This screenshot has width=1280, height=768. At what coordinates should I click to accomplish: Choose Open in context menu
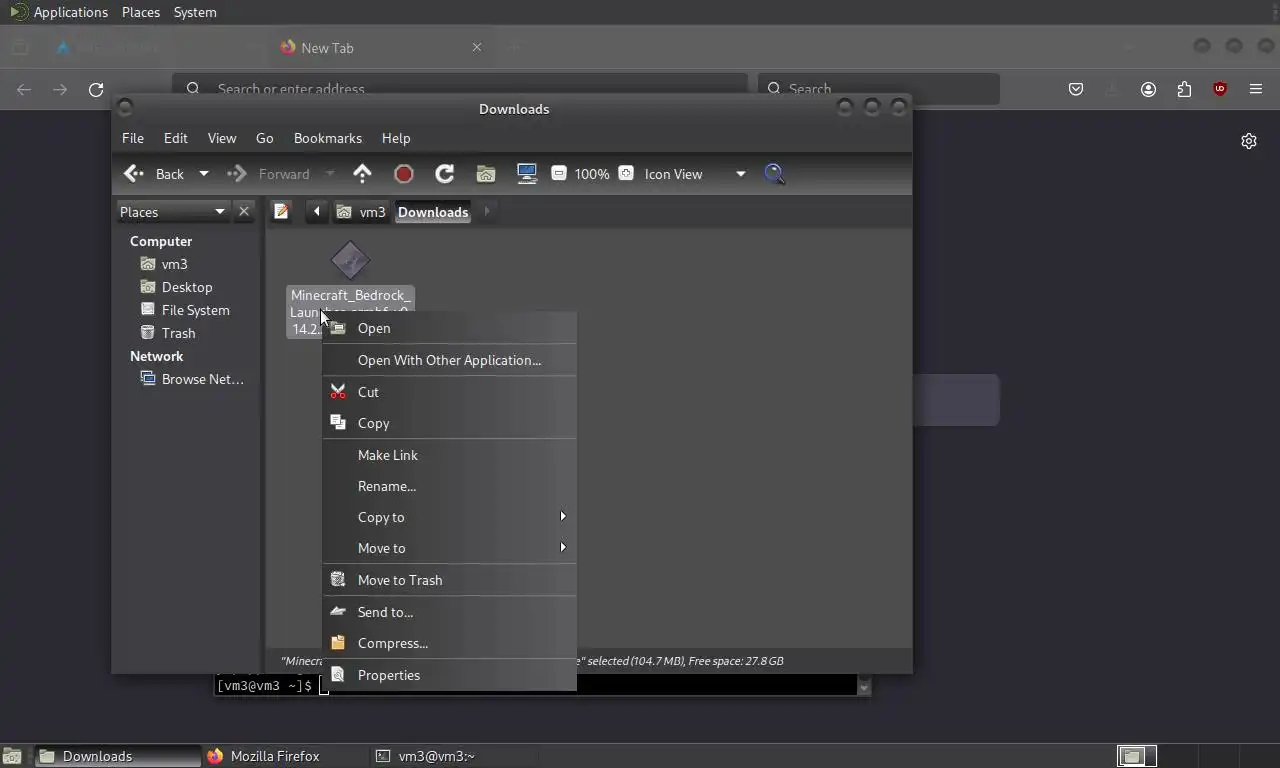[449, 328]
